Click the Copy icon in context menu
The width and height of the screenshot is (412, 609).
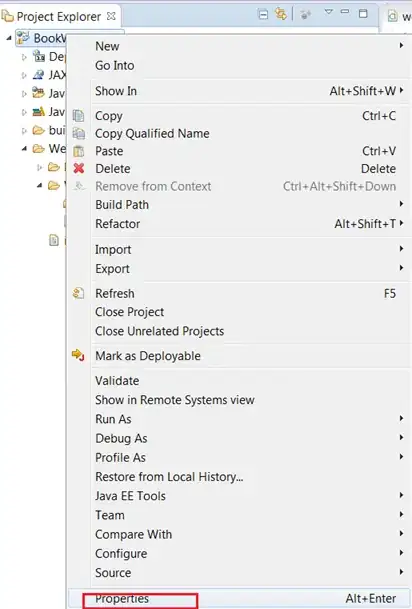pyautogui.click(x=78, y=116)
